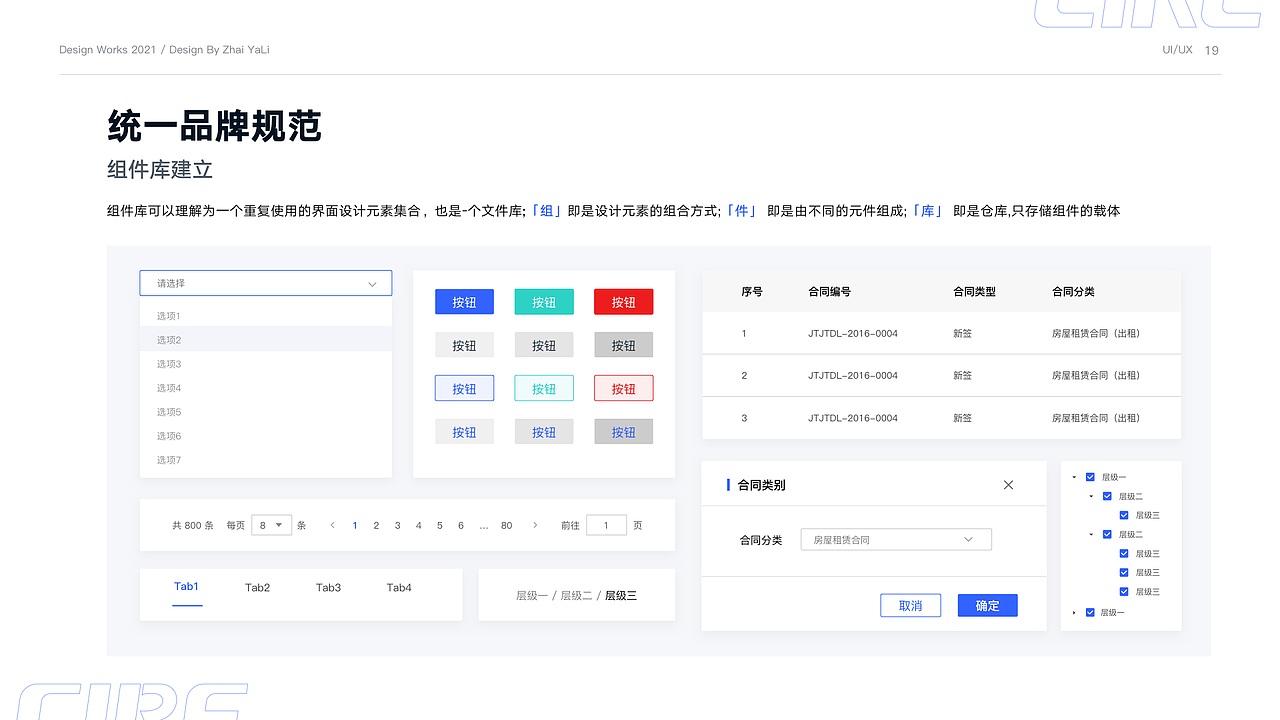Click the teal-outlined 按钮 button
The width and height of the screenshot is (1280, 720).
tap(544, 388)
